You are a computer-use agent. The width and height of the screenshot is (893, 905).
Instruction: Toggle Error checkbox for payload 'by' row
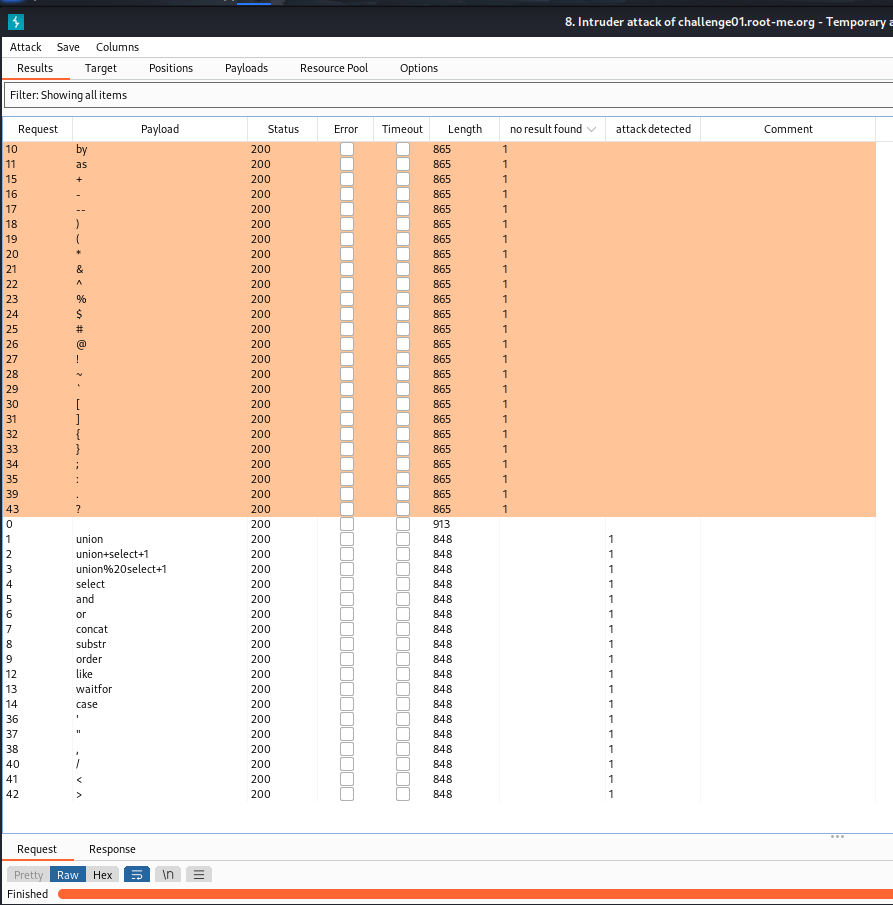click(x=346, y=149)
